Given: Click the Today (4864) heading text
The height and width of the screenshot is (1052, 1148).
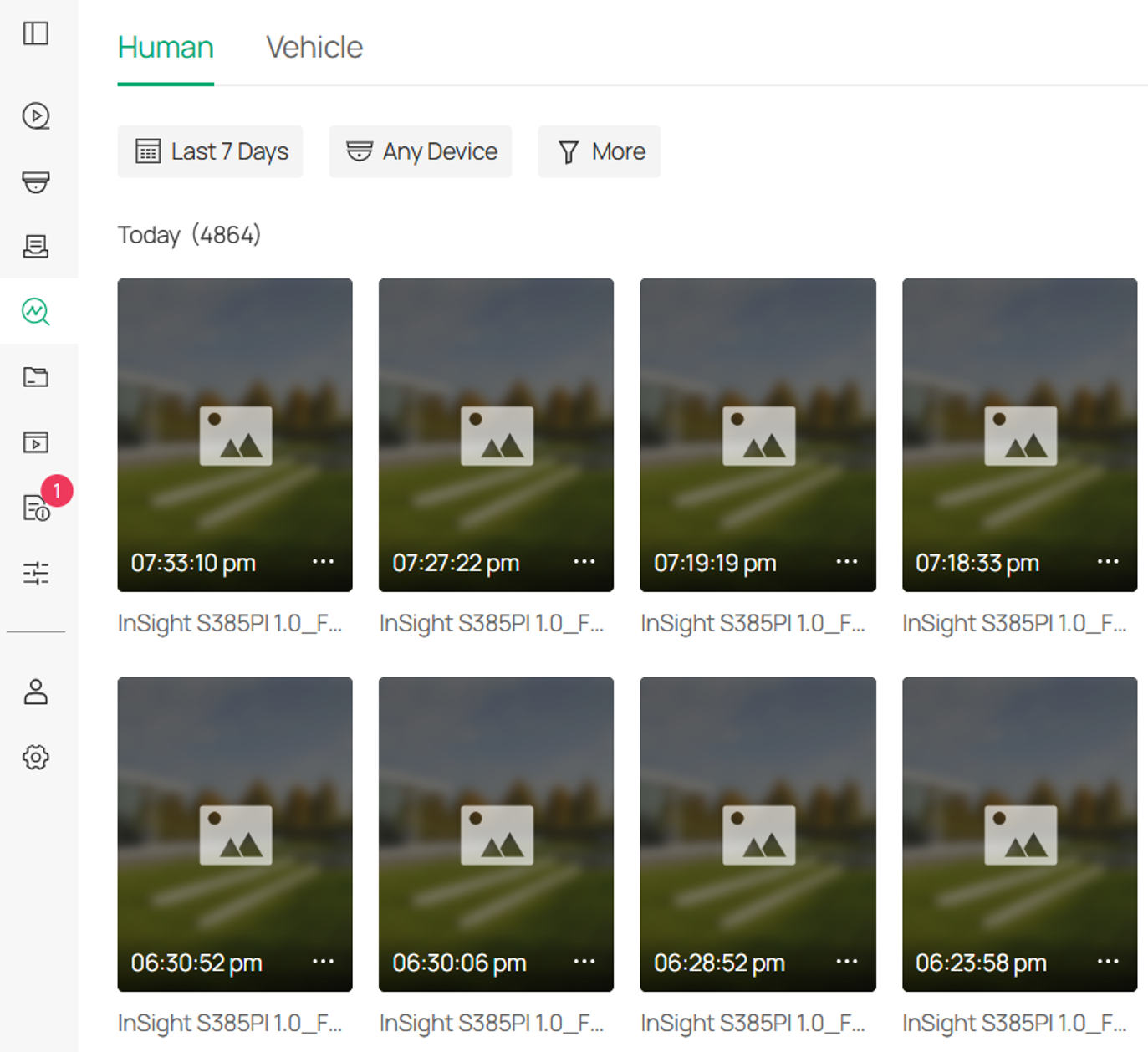Looking at the screenshot, I should (x=189, y=235).
